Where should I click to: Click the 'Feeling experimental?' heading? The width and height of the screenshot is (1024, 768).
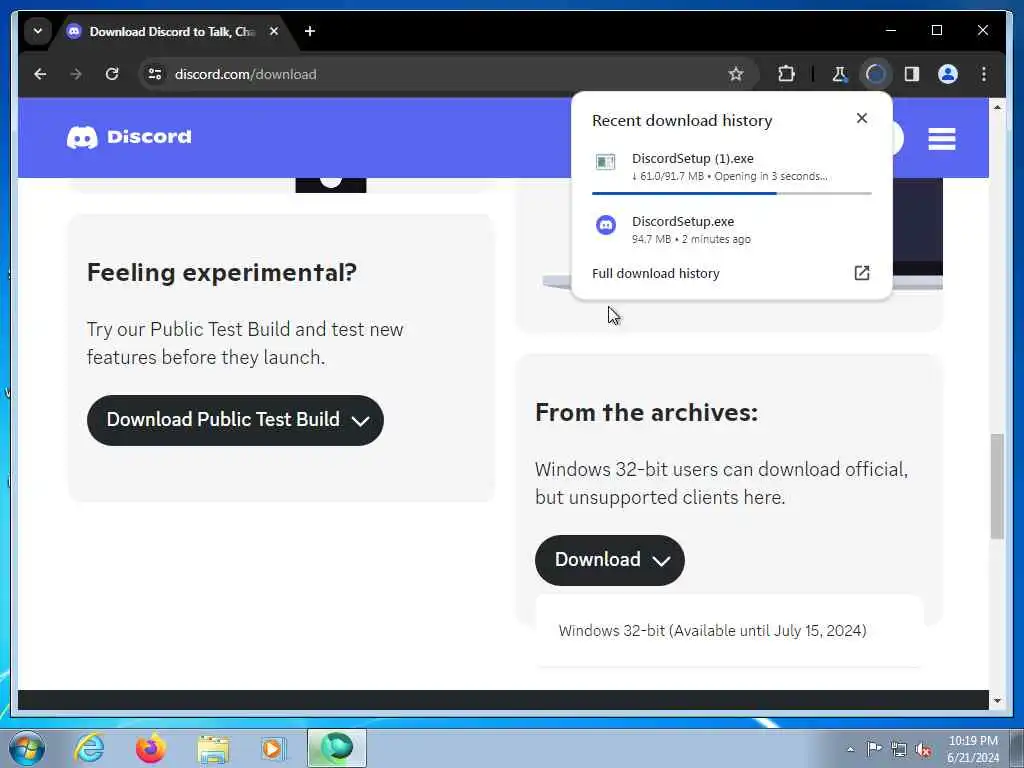click(x=222, y=272)
